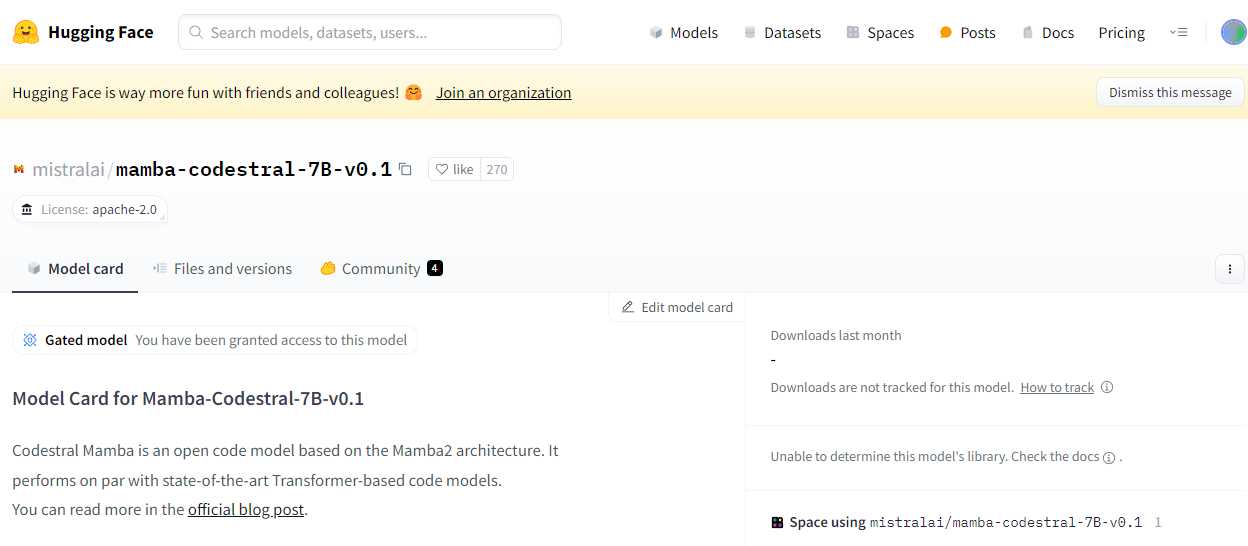Open the Models page
The image size is (1248, 546).
click(x=684, y=32)
